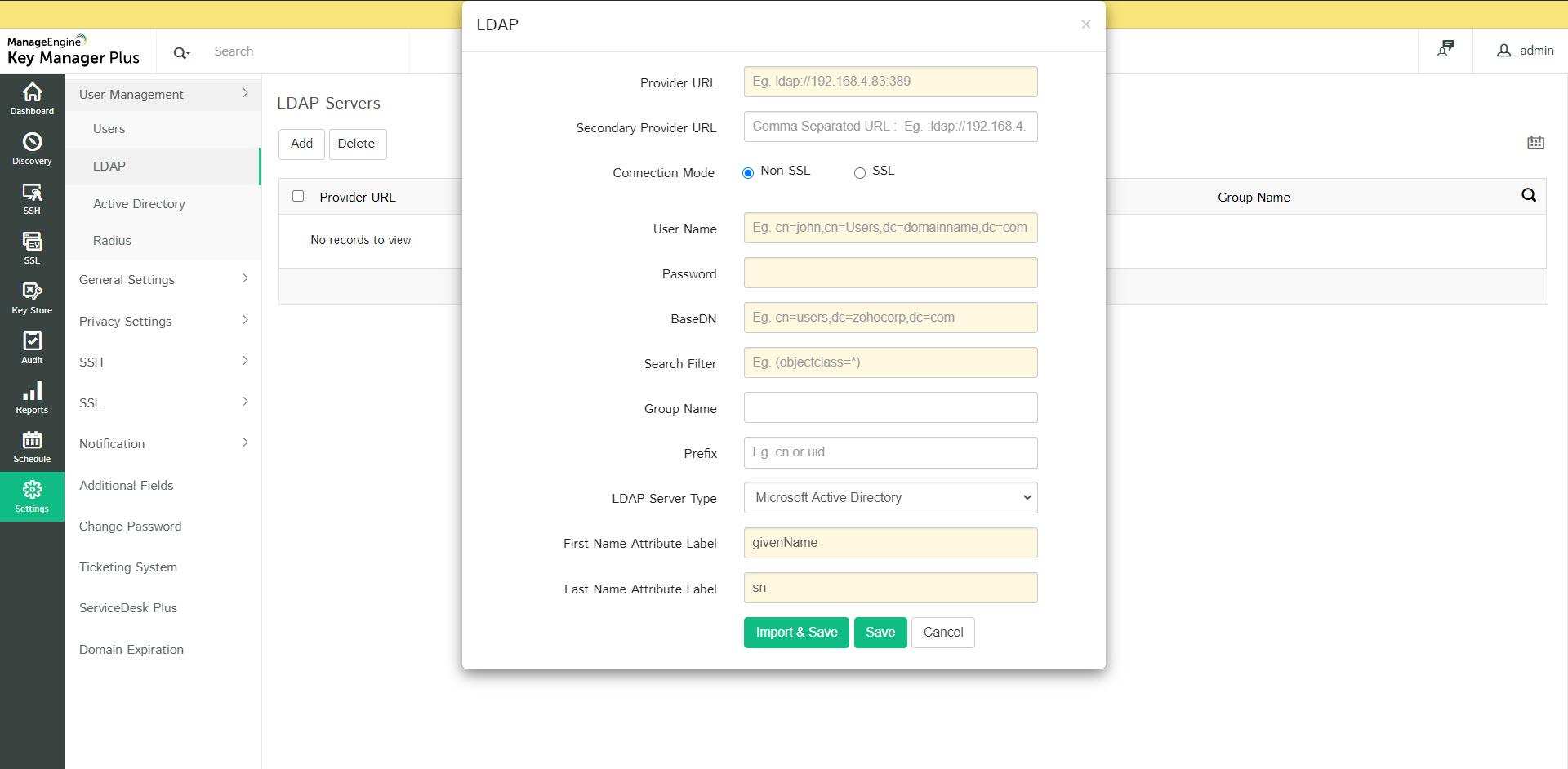Viewport: 1568px width, 769px height.
Task: Focus the BaseDN input field
Action: pyautogui.click(x=890, y=318)
